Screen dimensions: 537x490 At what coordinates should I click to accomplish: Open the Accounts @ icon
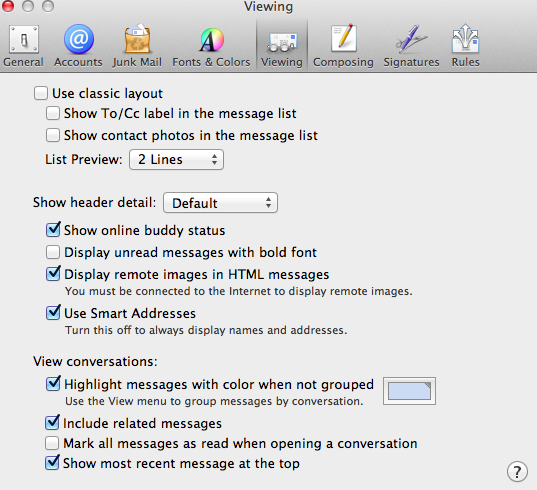click(x=79, y=39)
